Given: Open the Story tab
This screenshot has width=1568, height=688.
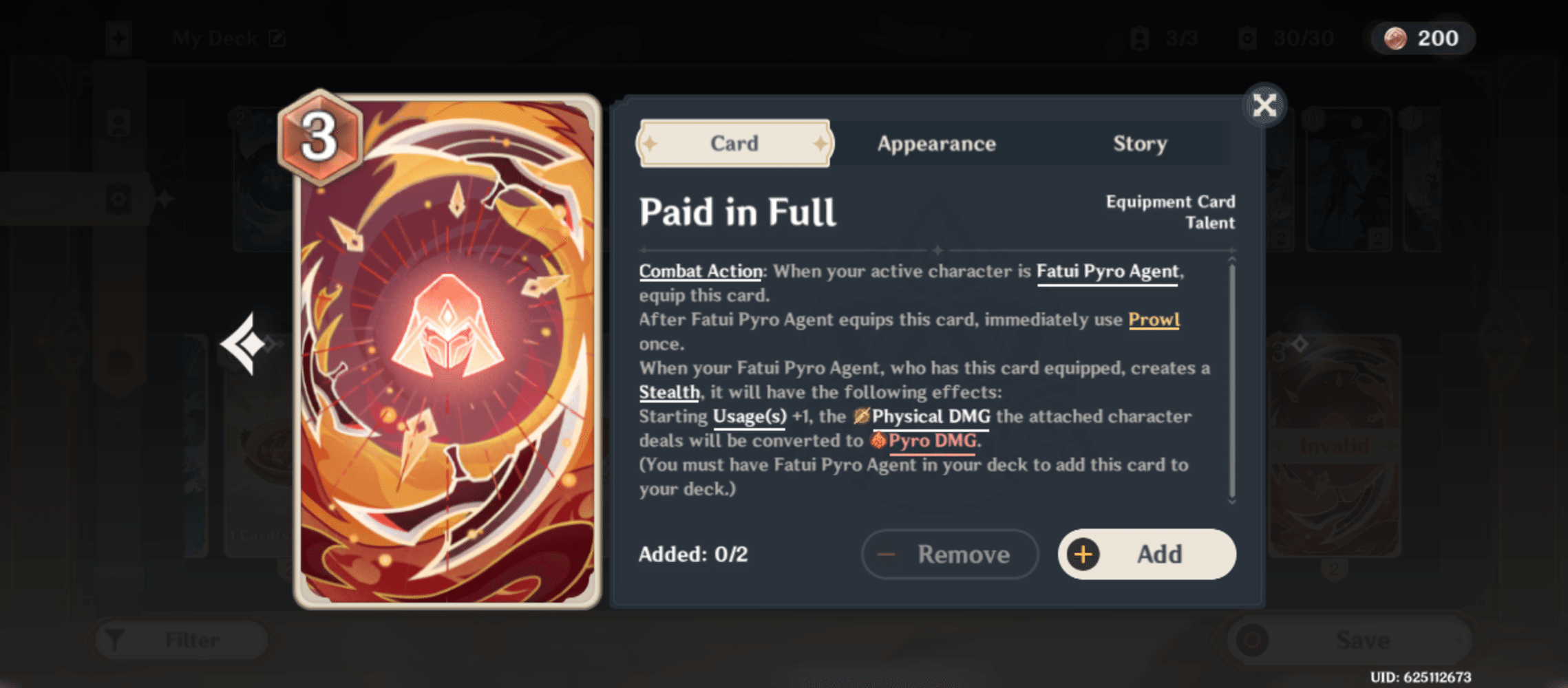Looking at the screenshot, I should pyautogui.click(x=1140, y=144).
